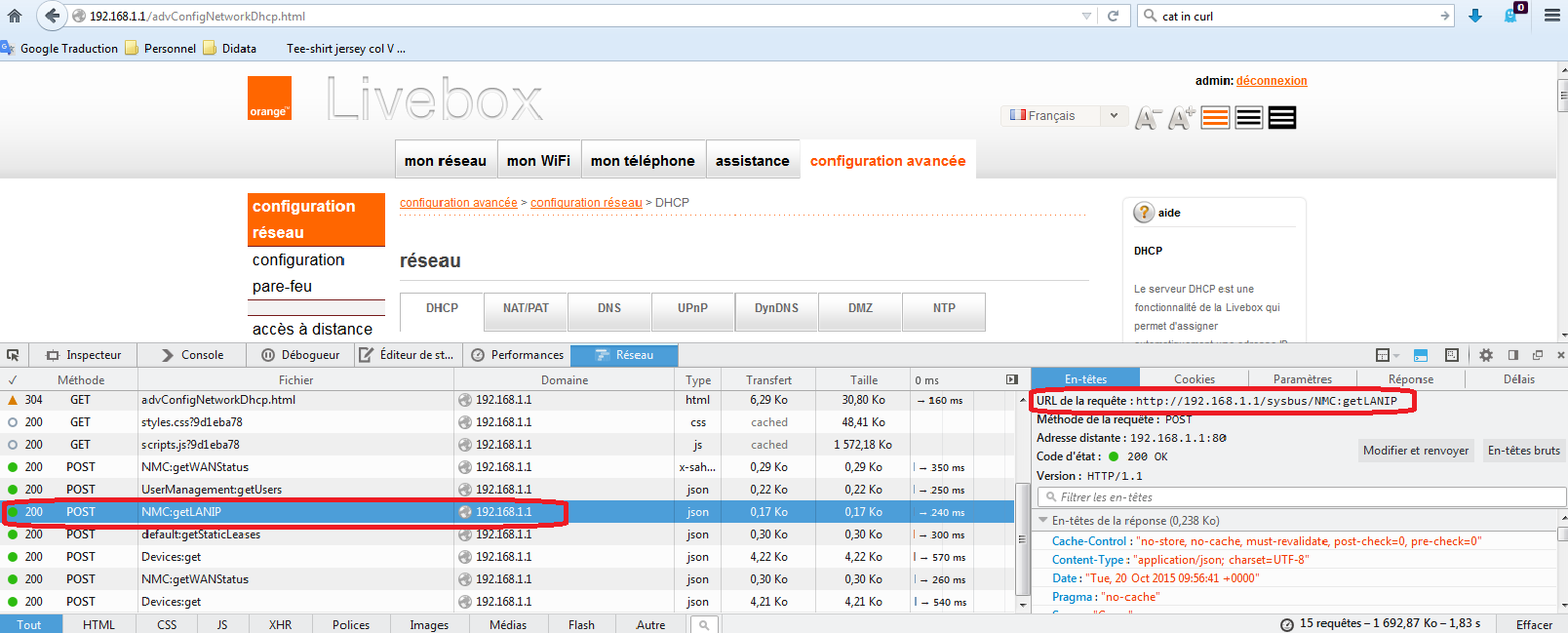Image resolution: width=1568 pixels, height=633 pixels.
Task: Select the UserManagement:getUsers request row
Action: click(507, 490)
